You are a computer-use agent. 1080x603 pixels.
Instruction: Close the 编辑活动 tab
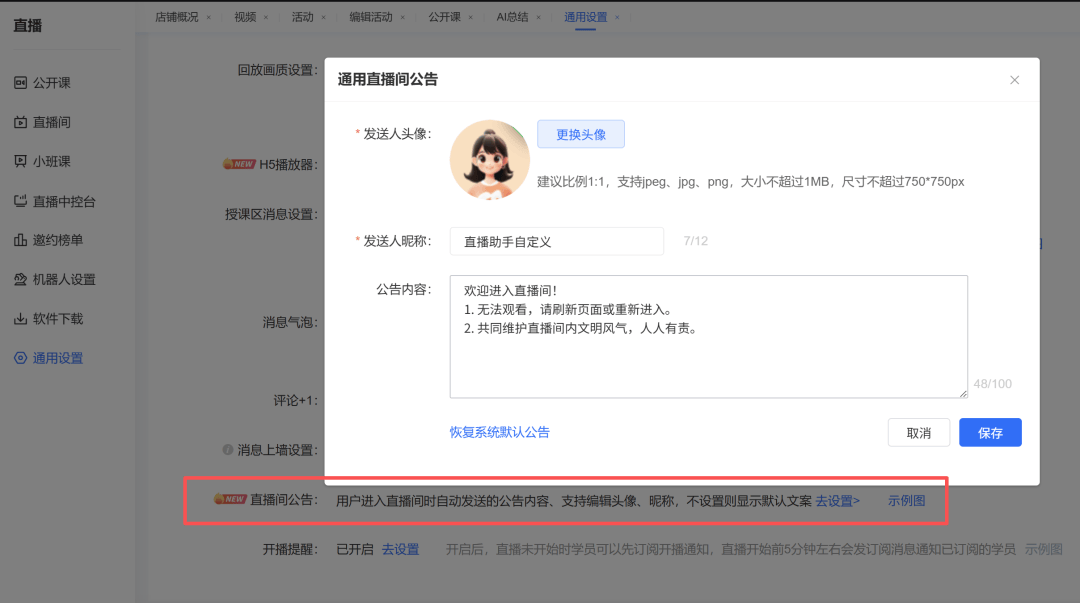point(402,17)
